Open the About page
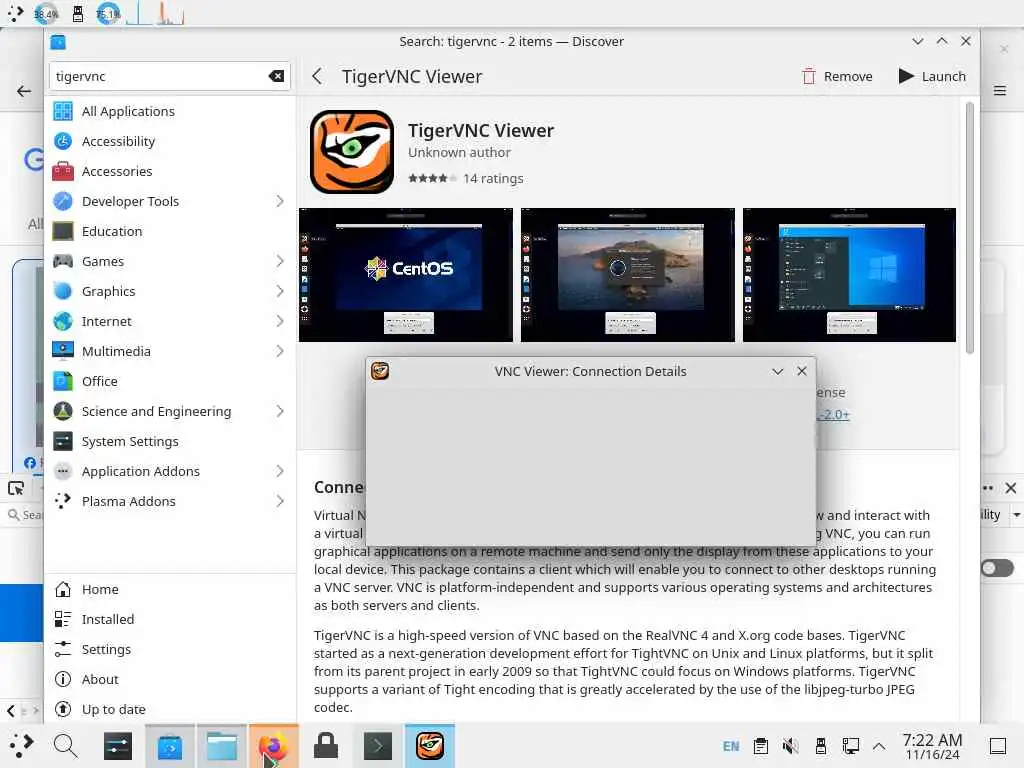The height and width of the screenshot is (768, 1024). 170,680
